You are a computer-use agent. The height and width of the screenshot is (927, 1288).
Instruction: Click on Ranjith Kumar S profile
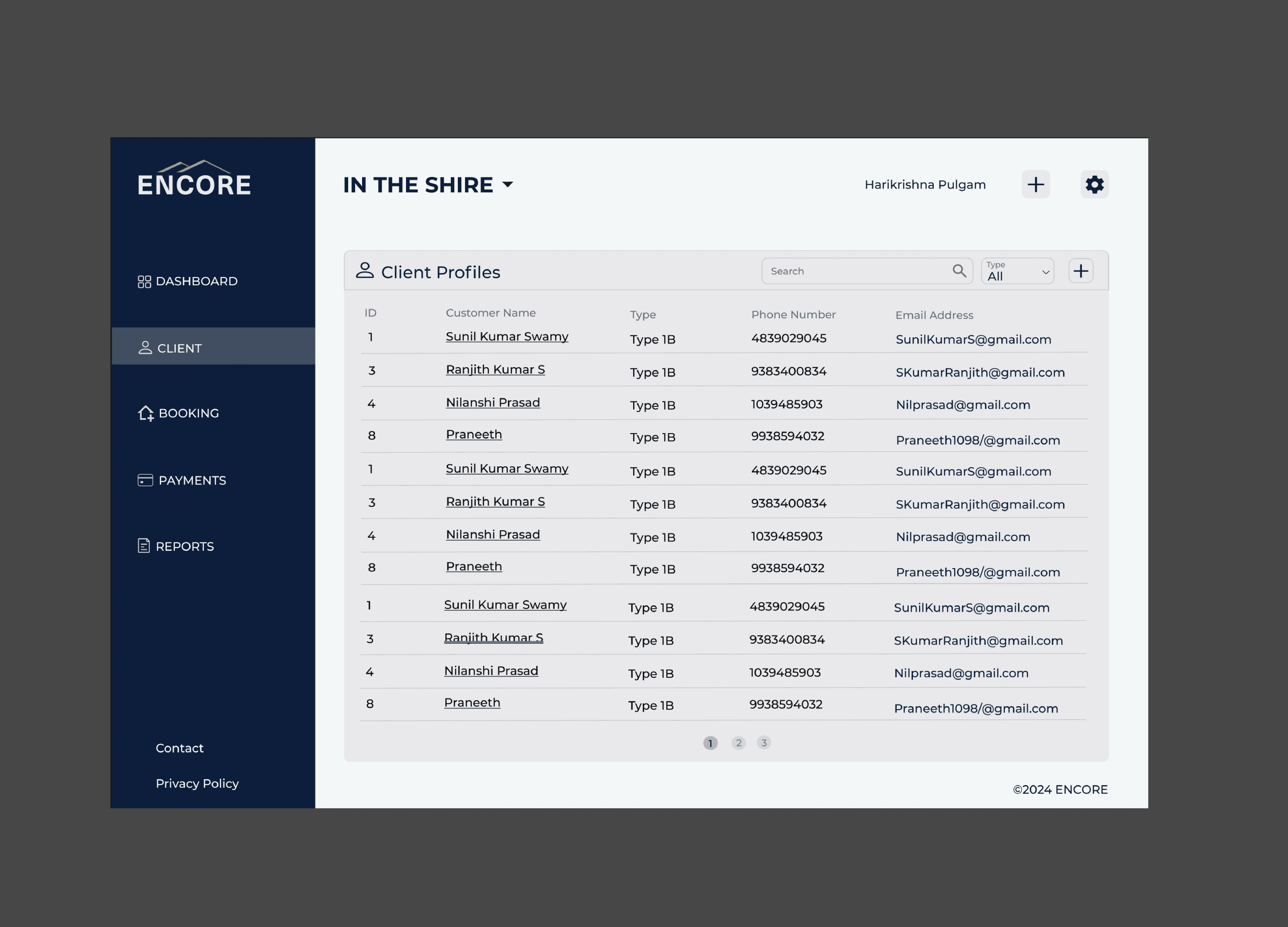point(496,369)
